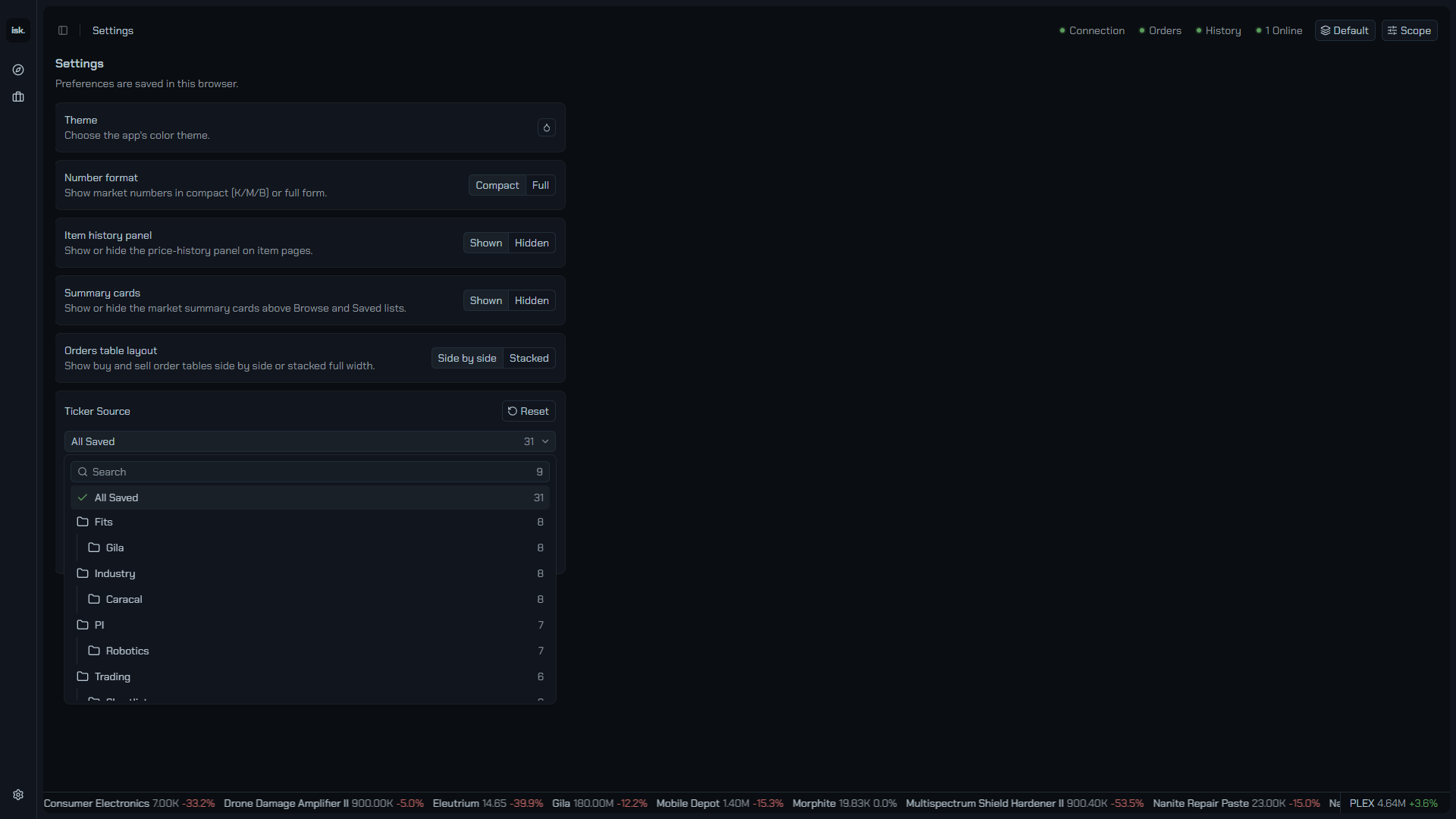The image size is (1456, 819).
Task: Toggle the sidebar panel icon beside Settings
Action: 63,30
